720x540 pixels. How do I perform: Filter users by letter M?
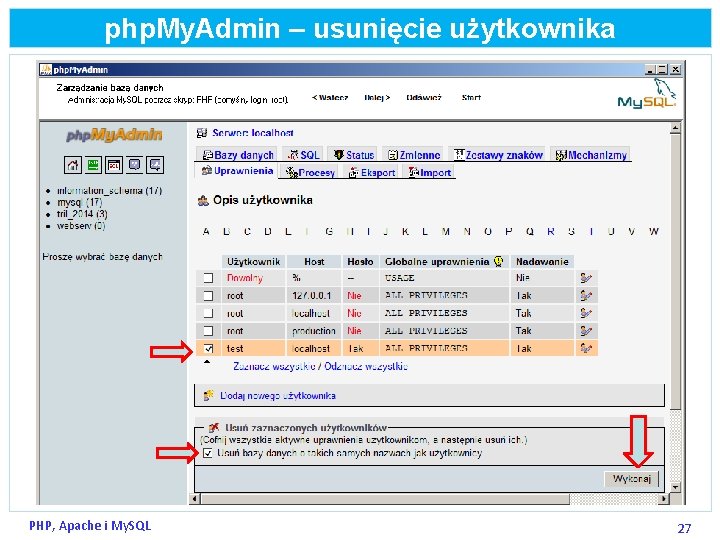pyautogui.click(x=445, y=231)
